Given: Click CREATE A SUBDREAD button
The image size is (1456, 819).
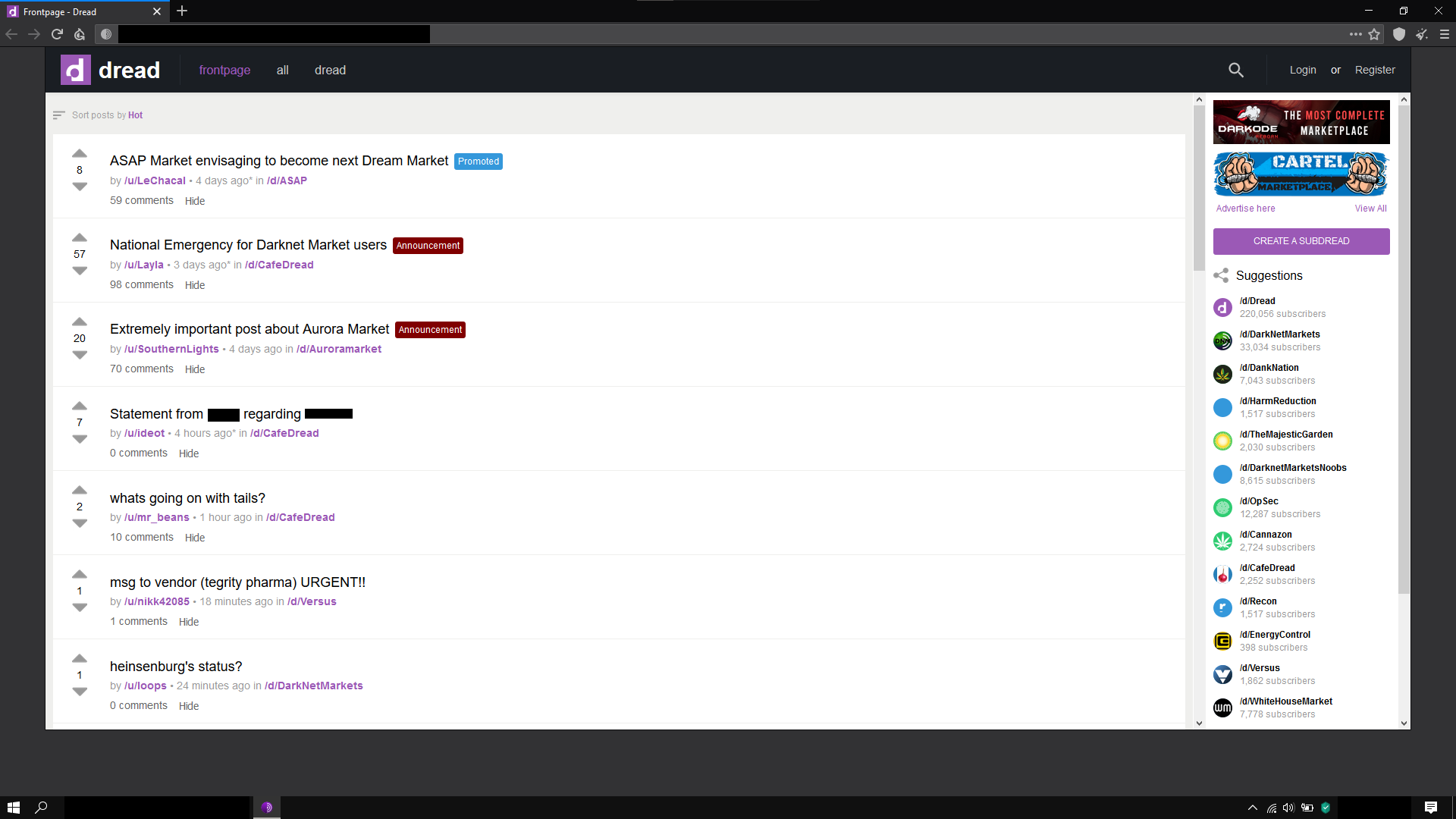Looking at the screenshot, I should coord(1301,240).
